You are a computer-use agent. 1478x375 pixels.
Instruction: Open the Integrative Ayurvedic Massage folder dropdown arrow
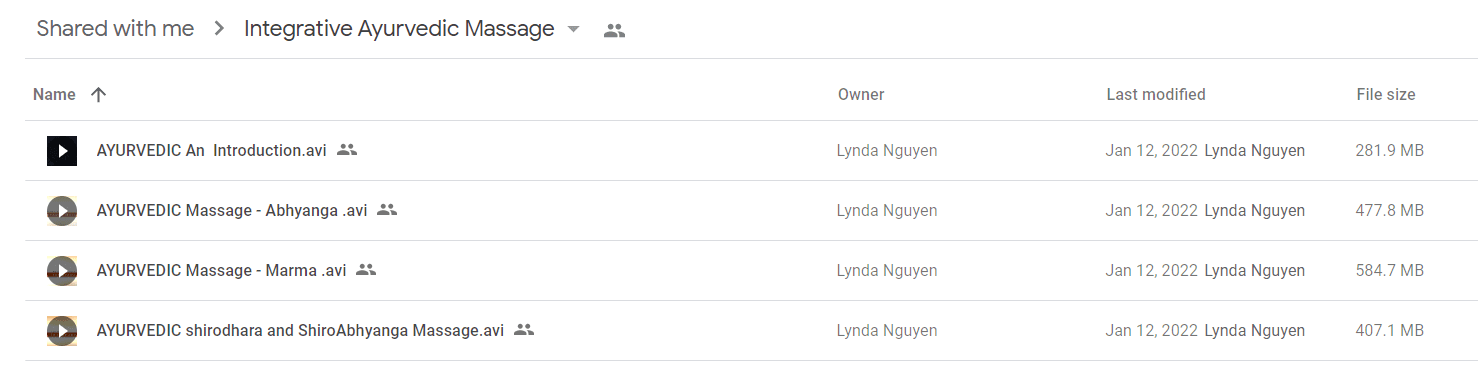573,30
